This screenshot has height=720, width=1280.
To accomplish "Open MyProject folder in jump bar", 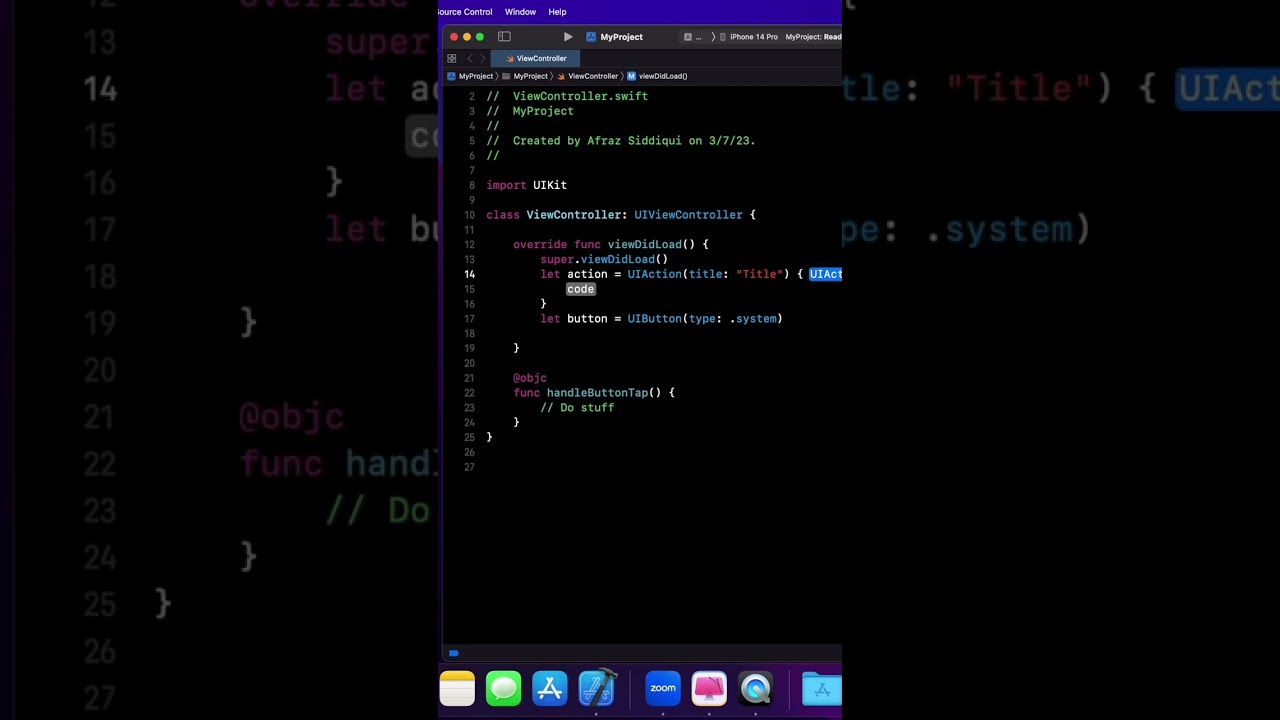I will [525, 76].
